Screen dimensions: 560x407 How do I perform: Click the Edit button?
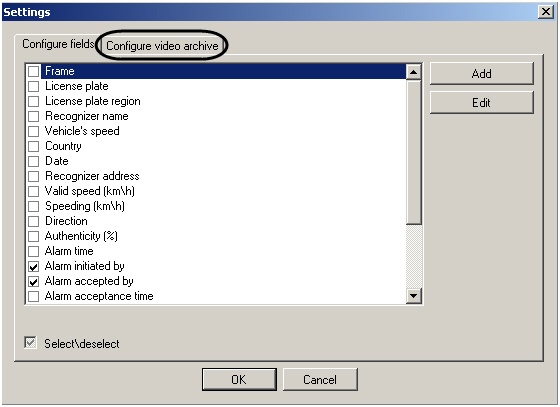(481, 103)
